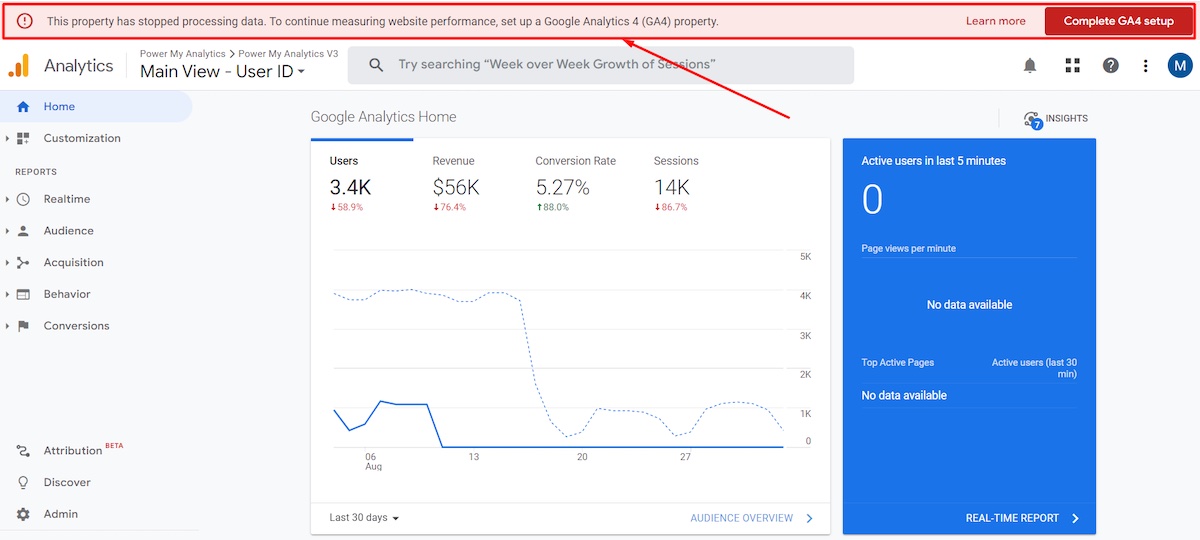Open the Last 30 days dropdown
Image resolution: width=1200 pixels, height=540 pixels.
[364, 518]
